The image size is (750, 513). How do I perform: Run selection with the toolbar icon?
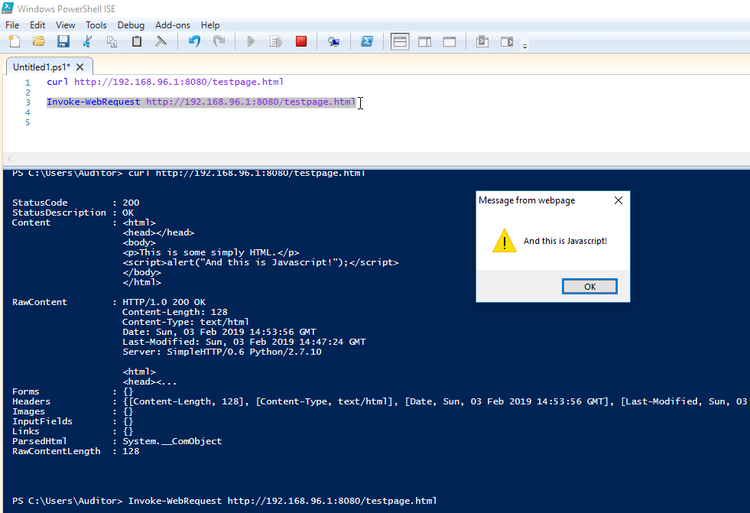(x=276, y=42)
